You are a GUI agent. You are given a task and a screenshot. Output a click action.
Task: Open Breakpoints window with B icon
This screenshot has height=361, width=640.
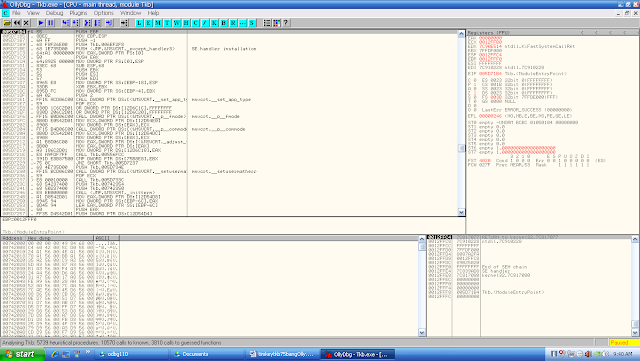pyautogui.click(x=224, y=23)
